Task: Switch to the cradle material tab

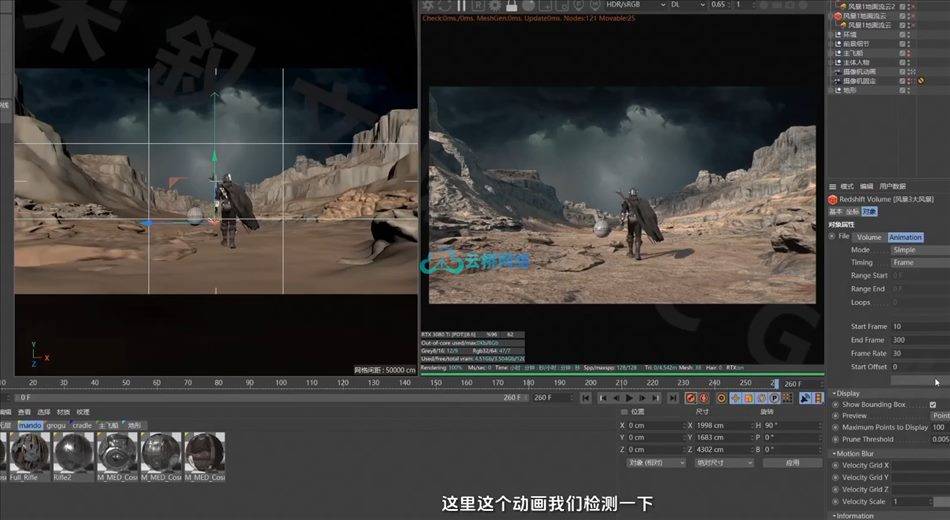Action: [x=82, y=425]
